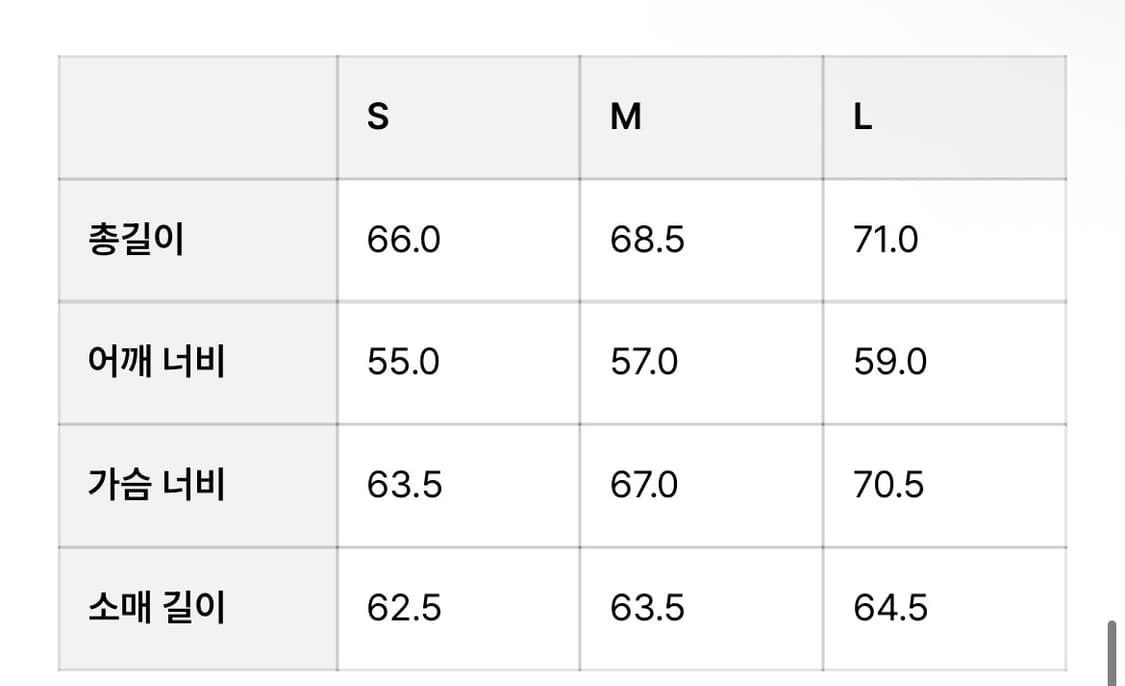Select the 소매 길이 value for size M
Screen dimensions: 1125x686
click(647, 608)
